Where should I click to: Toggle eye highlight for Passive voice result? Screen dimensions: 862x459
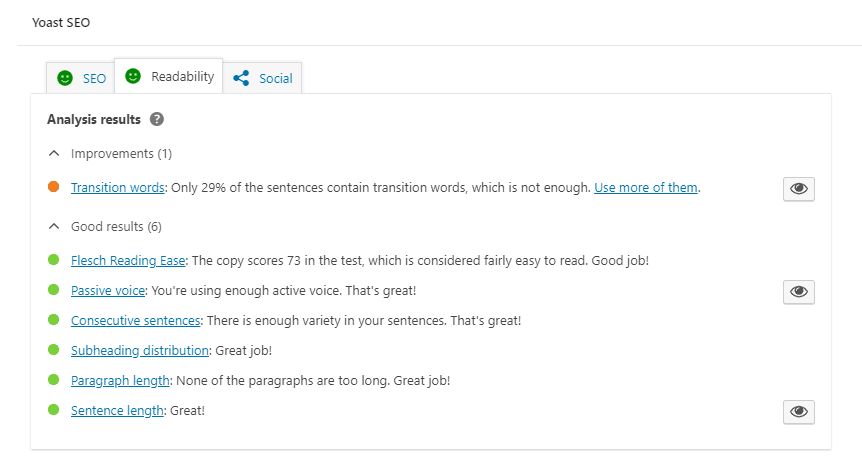[x=798, y=291]
